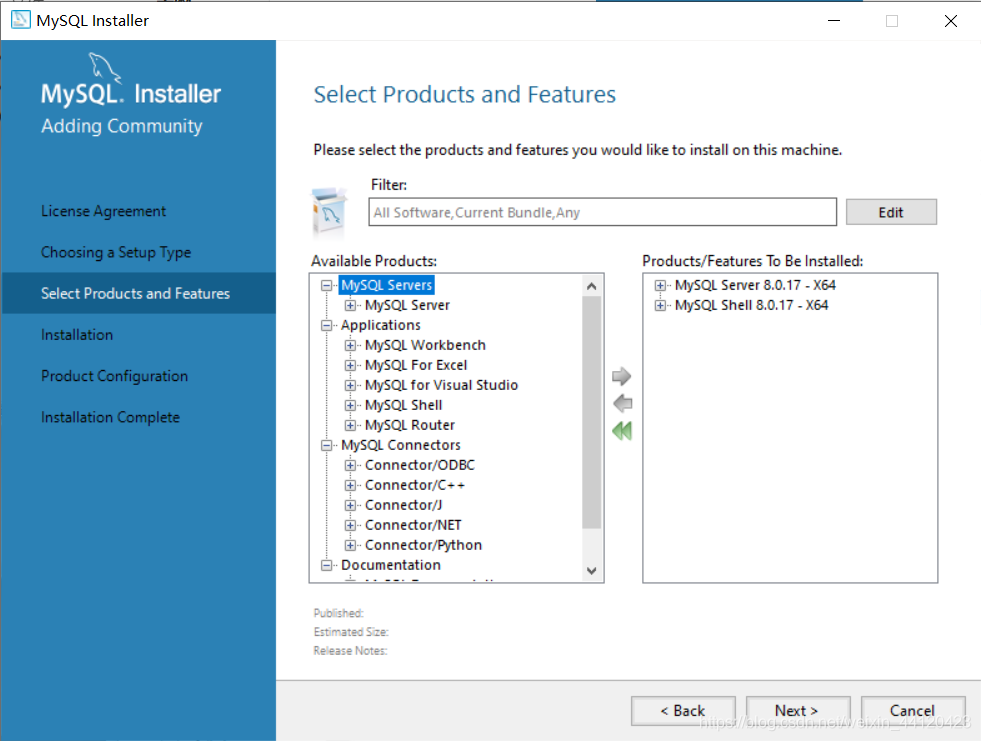Select MySQL Shell in Available Products
Viewport: 981px width, 741px height.
(404, 406)
